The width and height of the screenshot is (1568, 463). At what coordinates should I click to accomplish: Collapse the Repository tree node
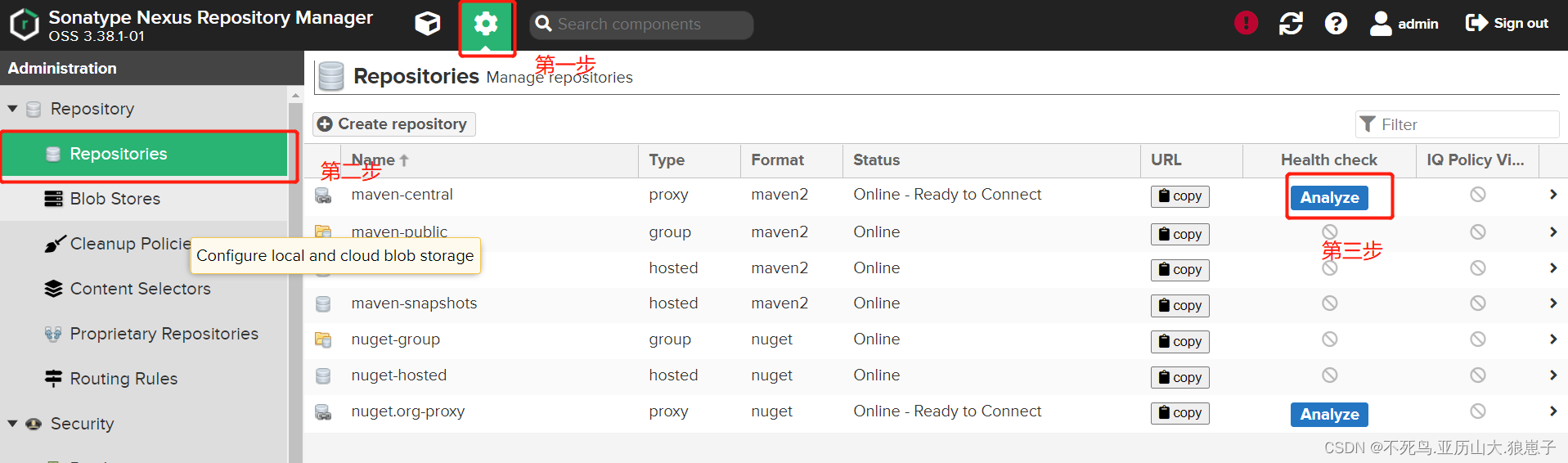point(12,109)
